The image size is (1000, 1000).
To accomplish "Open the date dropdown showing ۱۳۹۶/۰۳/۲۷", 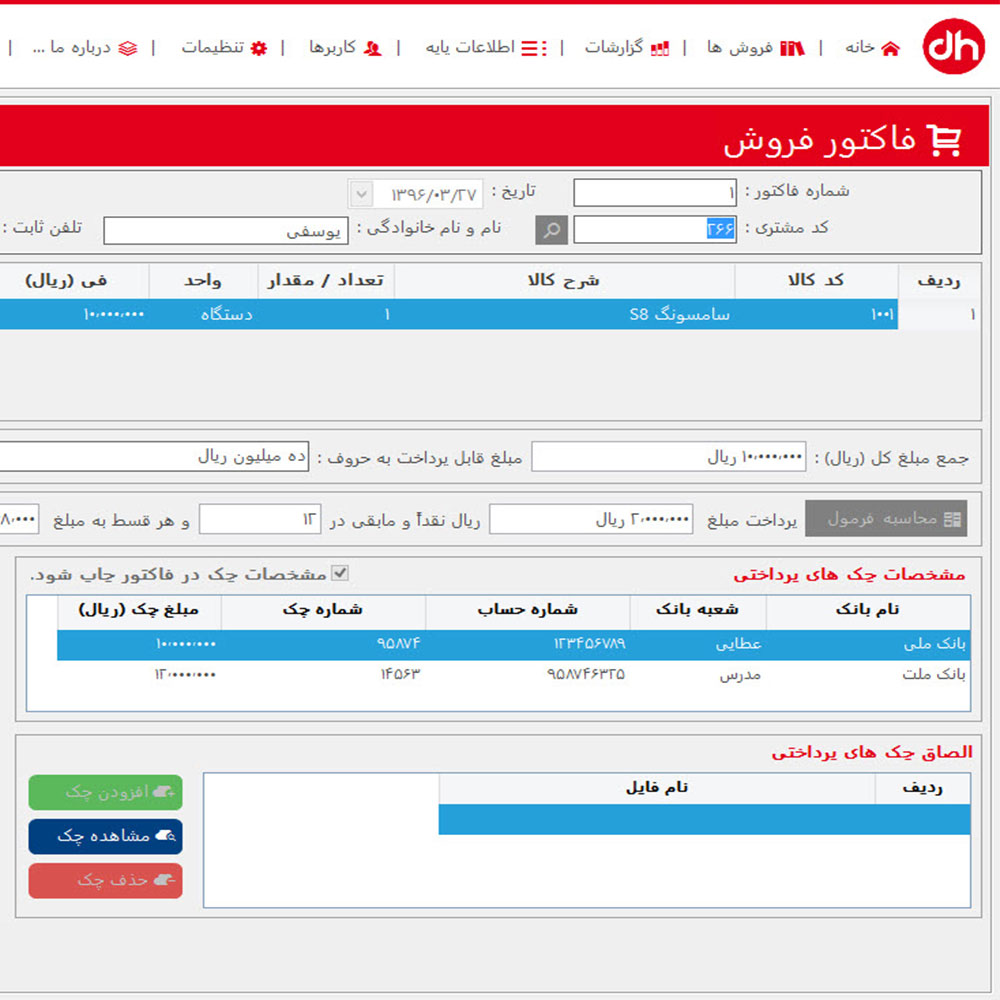I will [361, 193].
